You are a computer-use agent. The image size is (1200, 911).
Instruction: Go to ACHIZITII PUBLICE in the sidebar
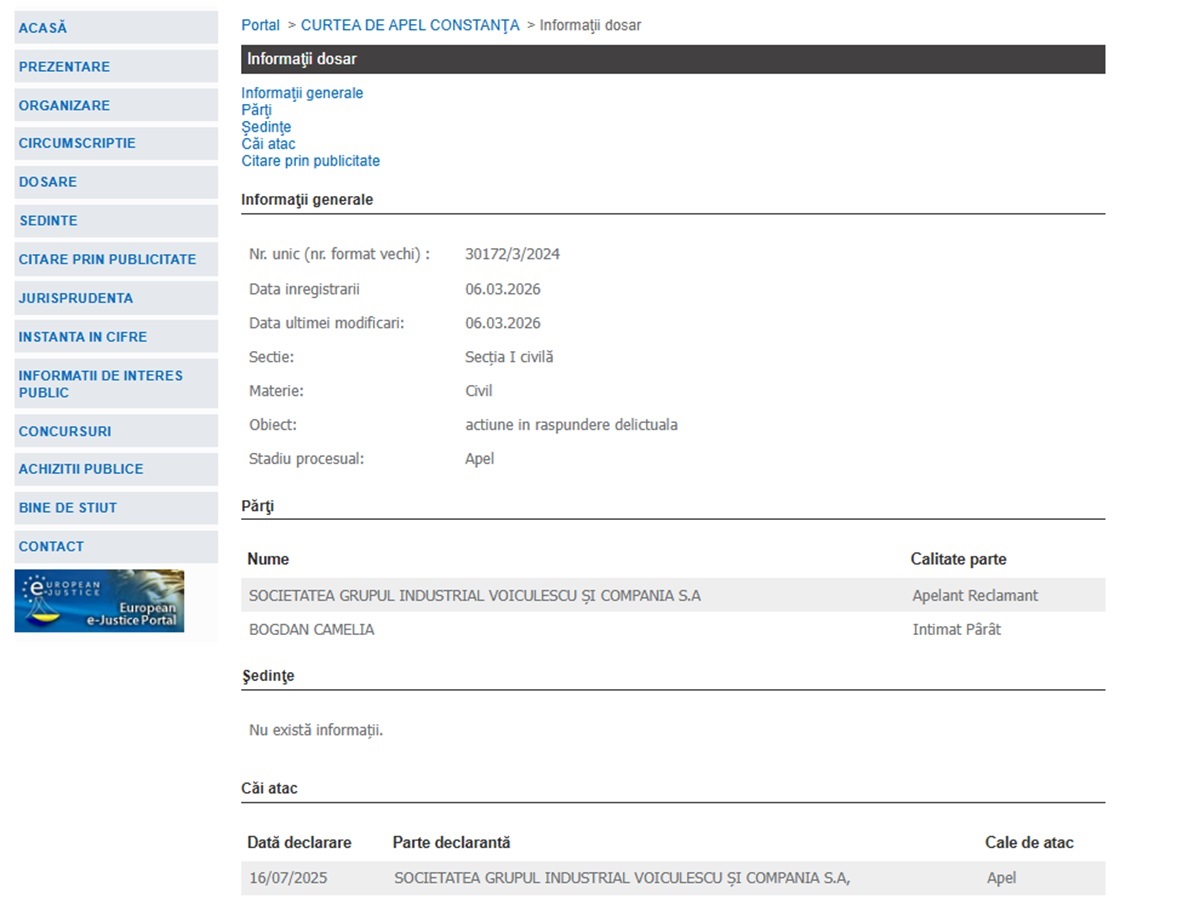116,469
